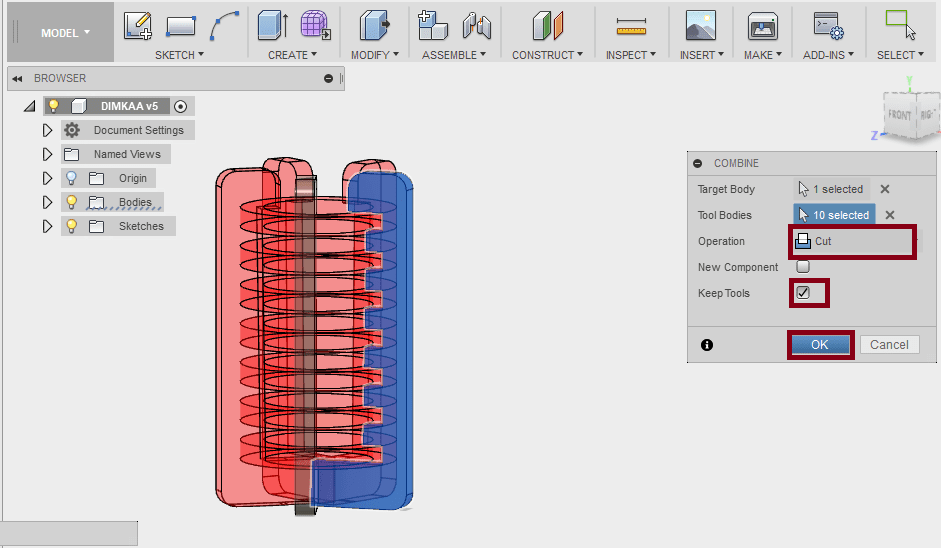Click the Extrude tool icon

273,26
